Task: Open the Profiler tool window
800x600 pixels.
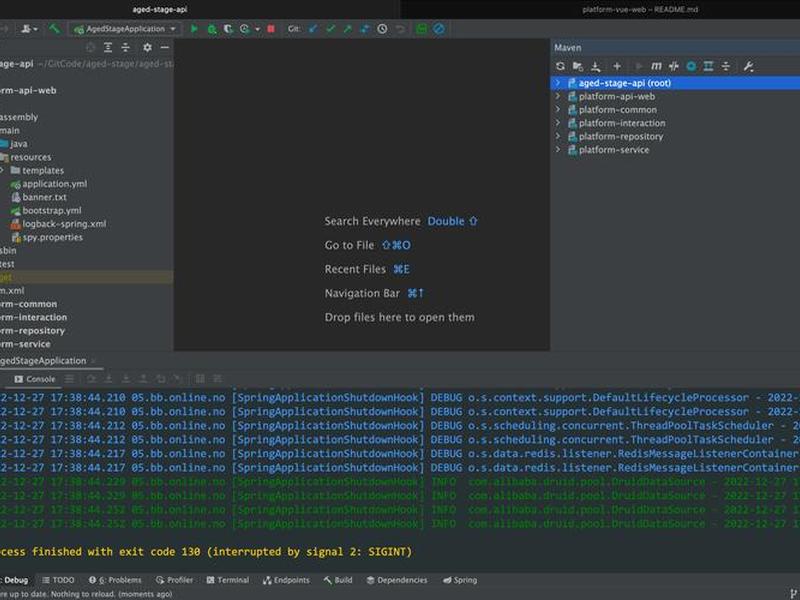Action: (174, 580)
